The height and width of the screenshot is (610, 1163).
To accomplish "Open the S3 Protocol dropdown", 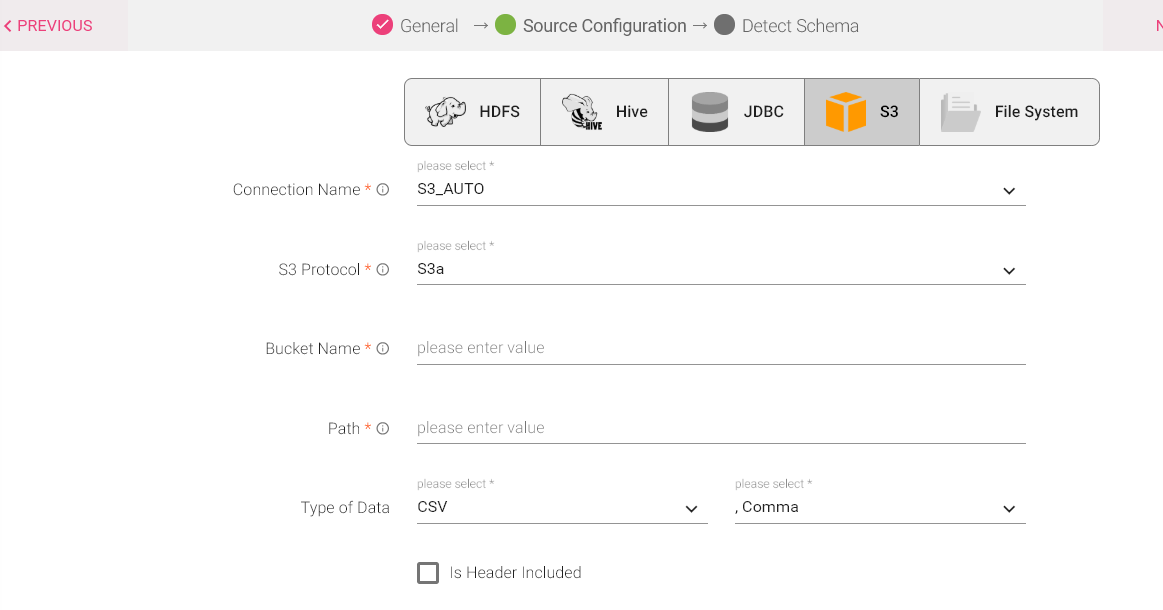I will tap(1008, 270).
